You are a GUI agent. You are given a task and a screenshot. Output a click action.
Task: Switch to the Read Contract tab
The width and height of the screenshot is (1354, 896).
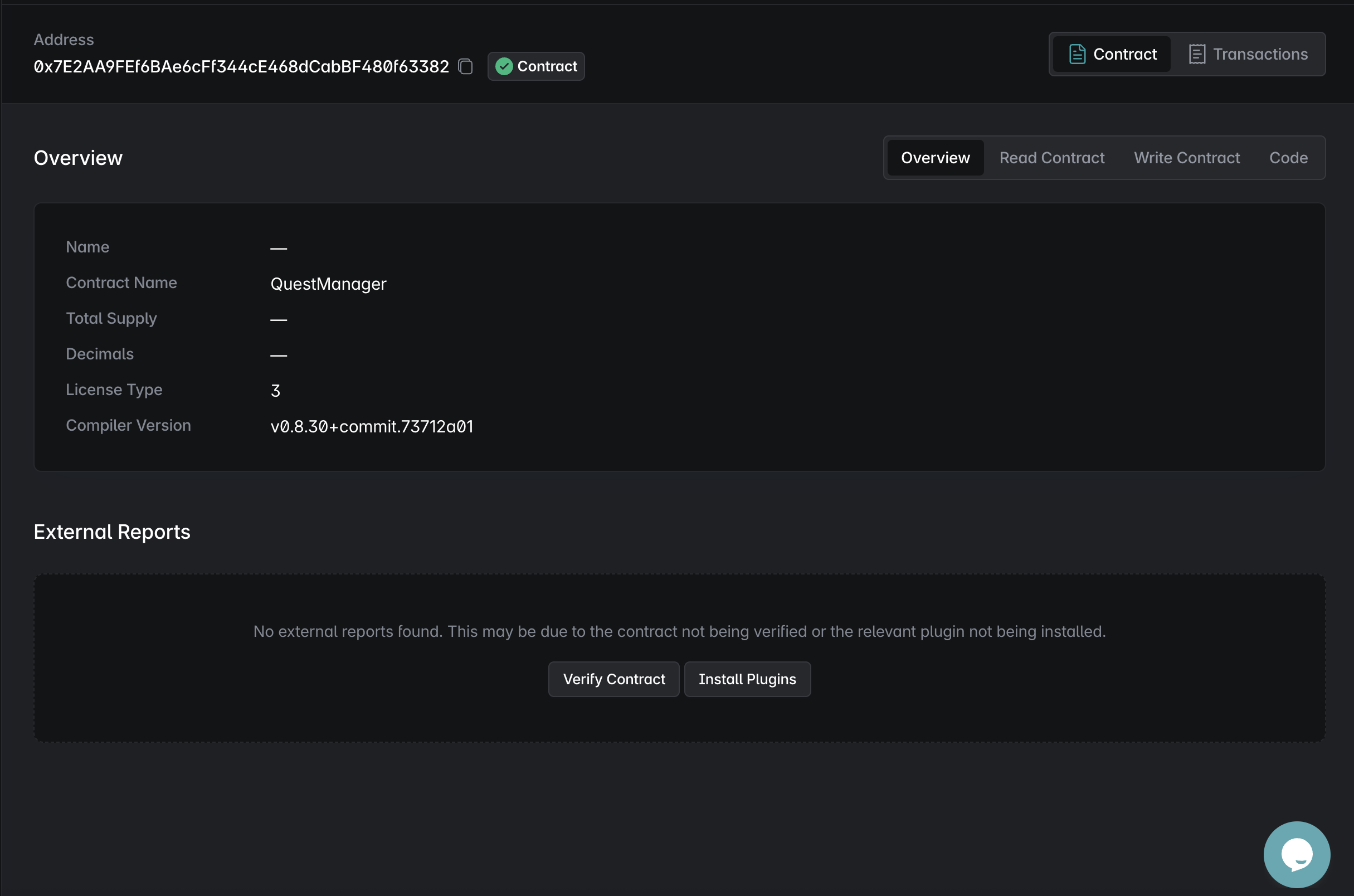[1052, 157]
